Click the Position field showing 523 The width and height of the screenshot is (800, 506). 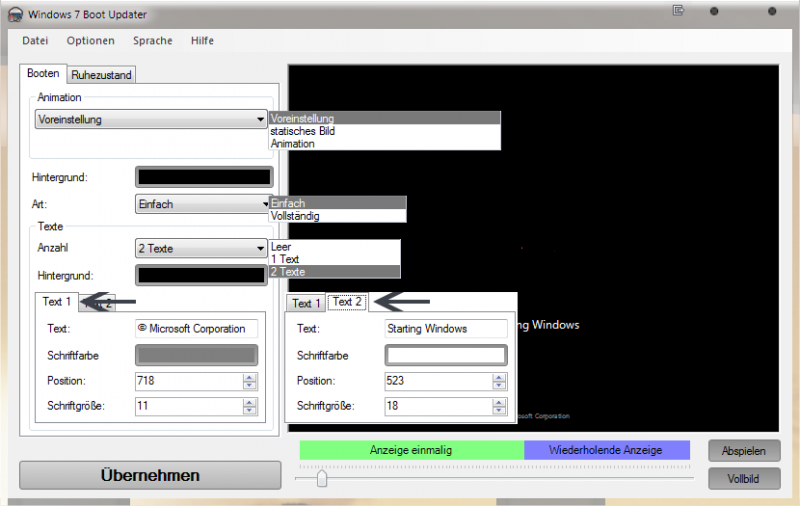438,381
